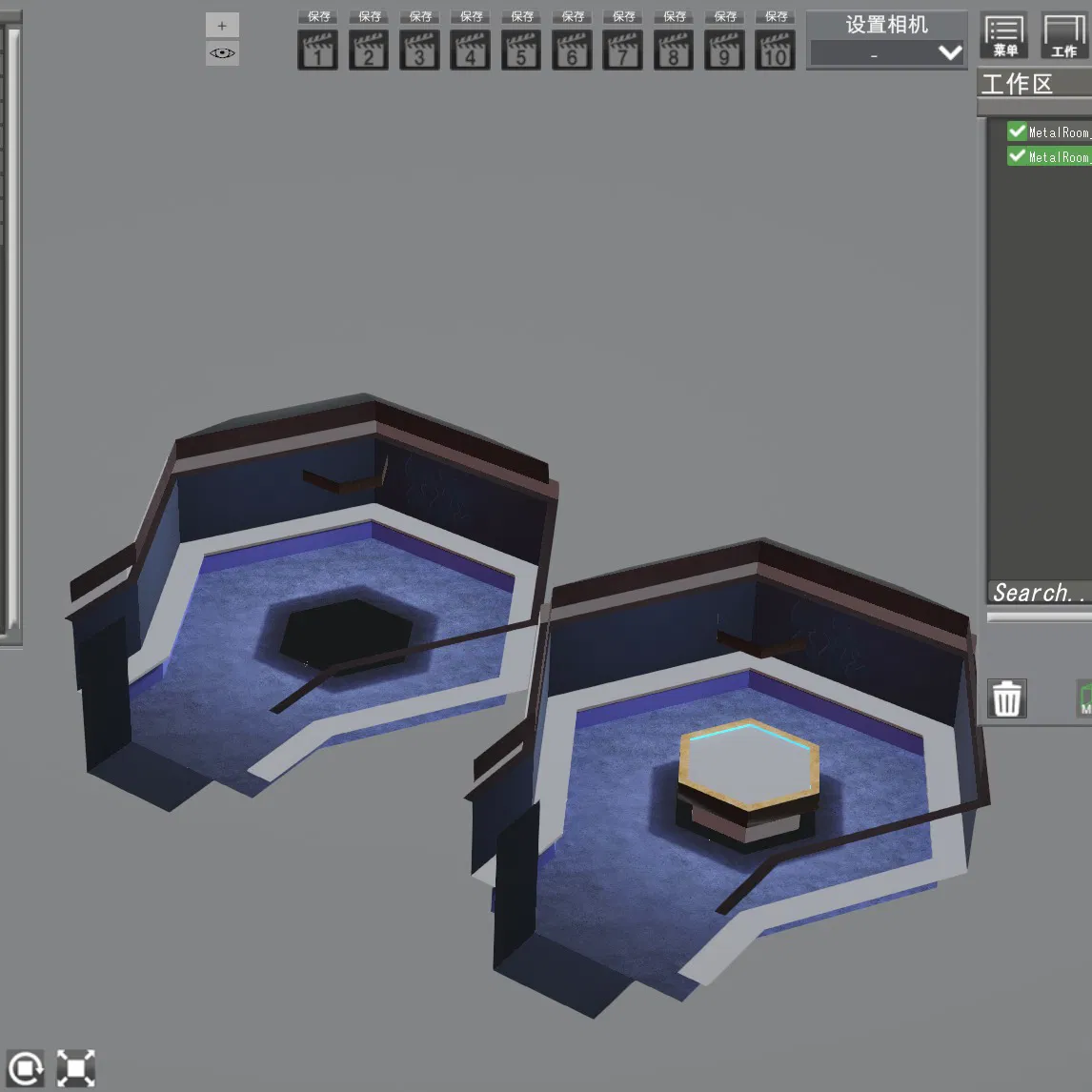1092x1092 pixels.
Task: Load camera slot 7 clapperboard
Action: [622, 50]
